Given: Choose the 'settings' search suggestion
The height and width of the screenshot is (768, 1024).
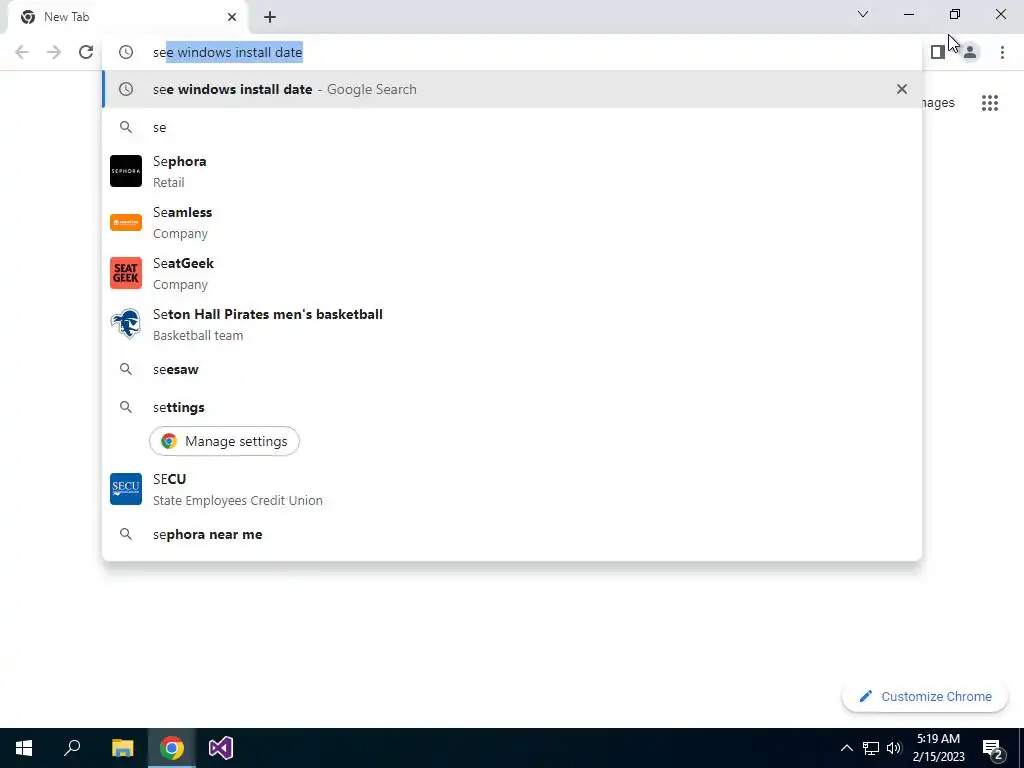Looking at the screenshot, I should [513, 407].
